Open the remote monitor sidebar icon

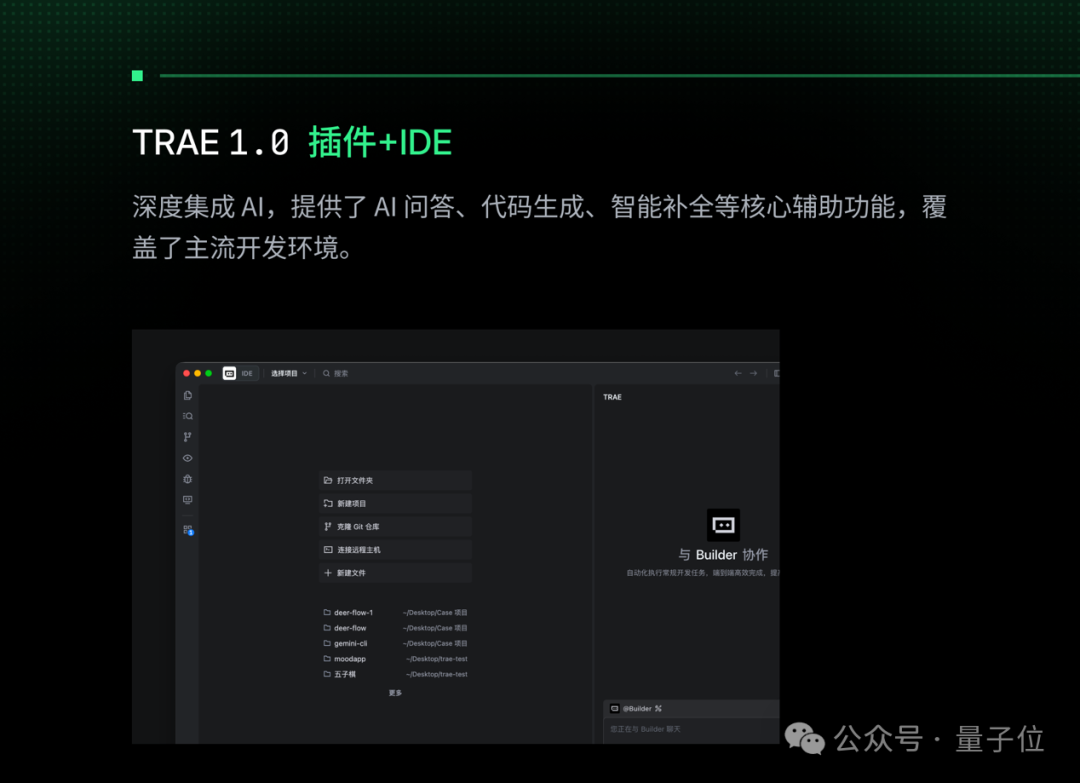tap(187, 500)
